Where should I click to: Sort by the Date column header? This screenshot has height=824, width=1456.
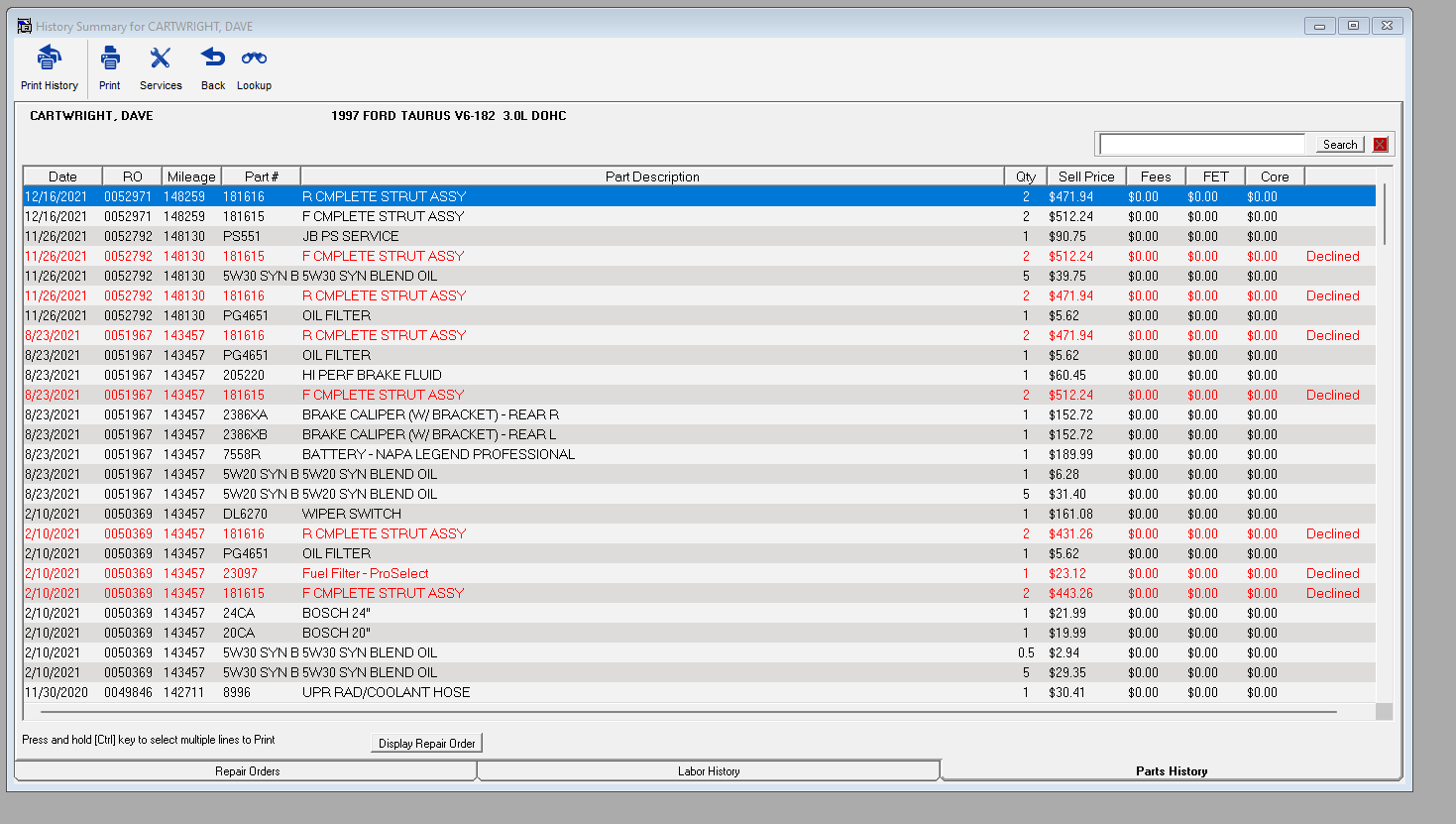pyautogui.click(x=62, y=177)
